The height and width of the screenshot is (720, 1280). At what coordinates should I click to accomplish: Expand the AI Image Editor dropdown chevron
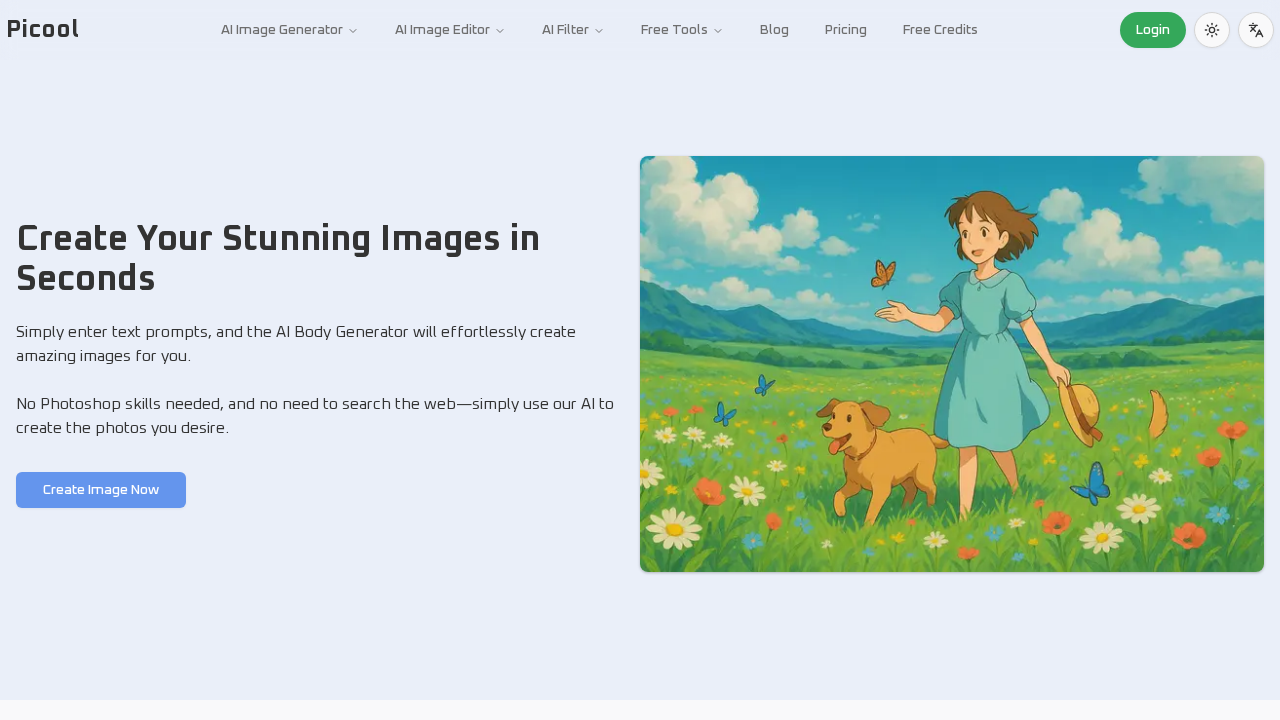pos(499,30)
